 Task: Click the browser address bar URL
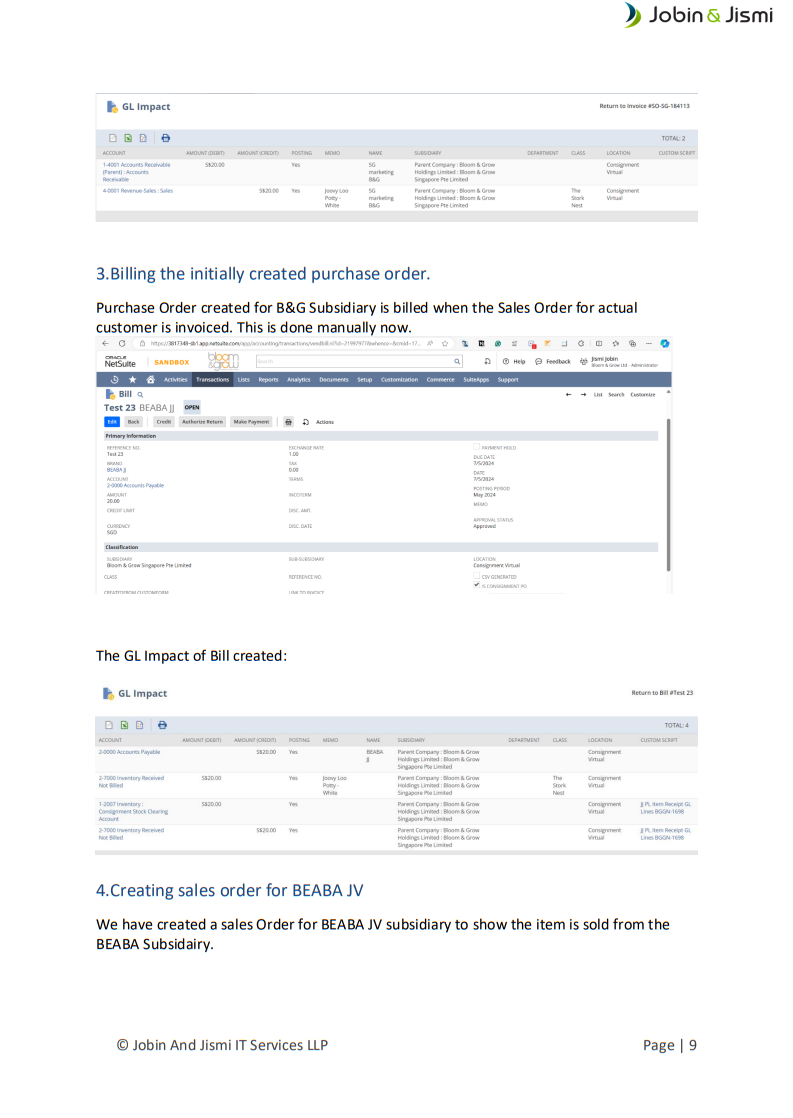[285, 344]
